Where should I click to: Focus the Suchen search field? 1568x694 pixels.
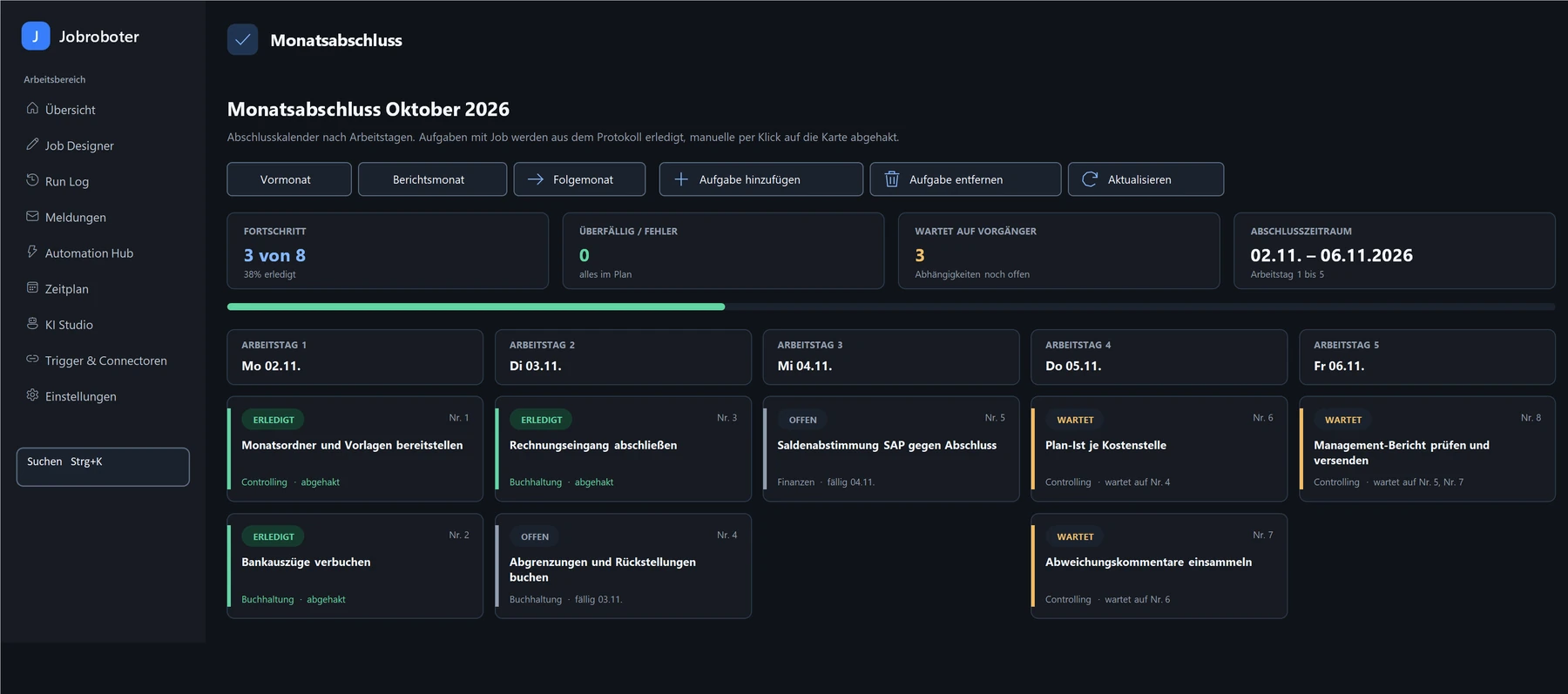103,467
